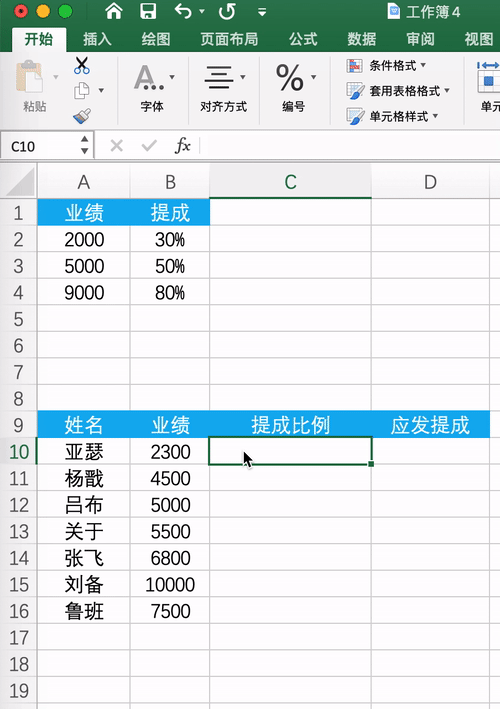The image size is (500, 709).
Task: Open the Customize Quick Access Toolbar menu
Action: point(262,12)
